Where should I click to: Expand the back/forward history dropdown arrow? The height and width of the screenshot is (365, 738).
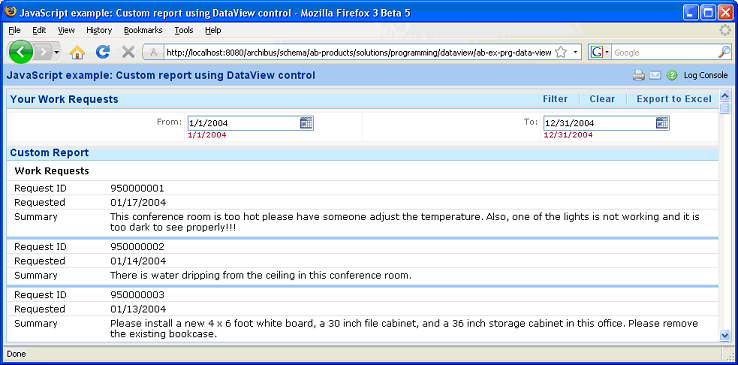point(56,52)
